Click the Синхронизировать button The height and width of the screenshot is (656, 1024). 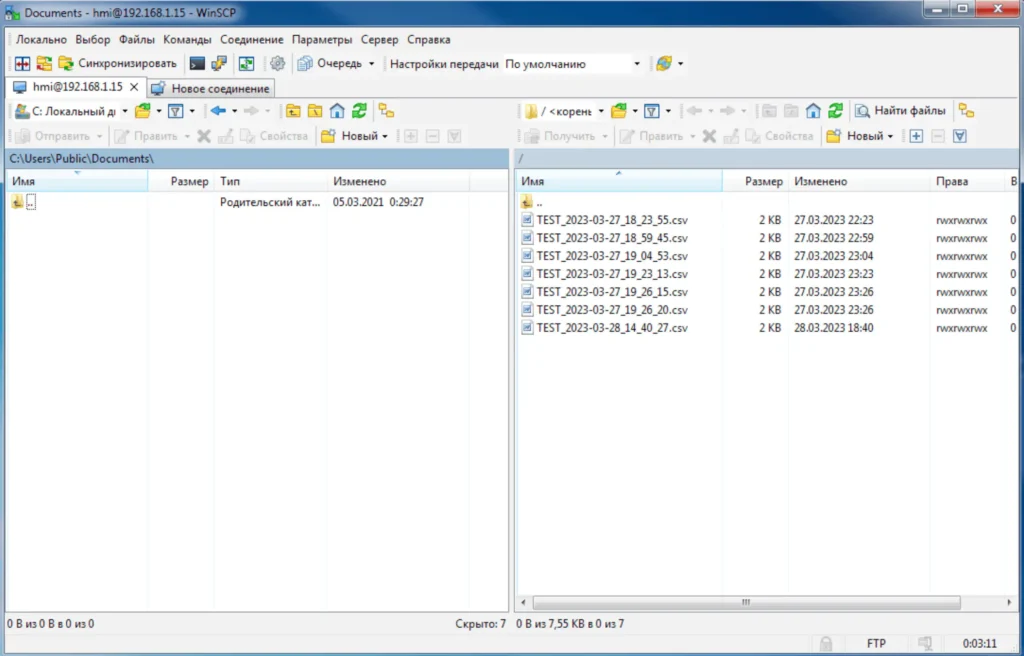click(x=118, y=63)
